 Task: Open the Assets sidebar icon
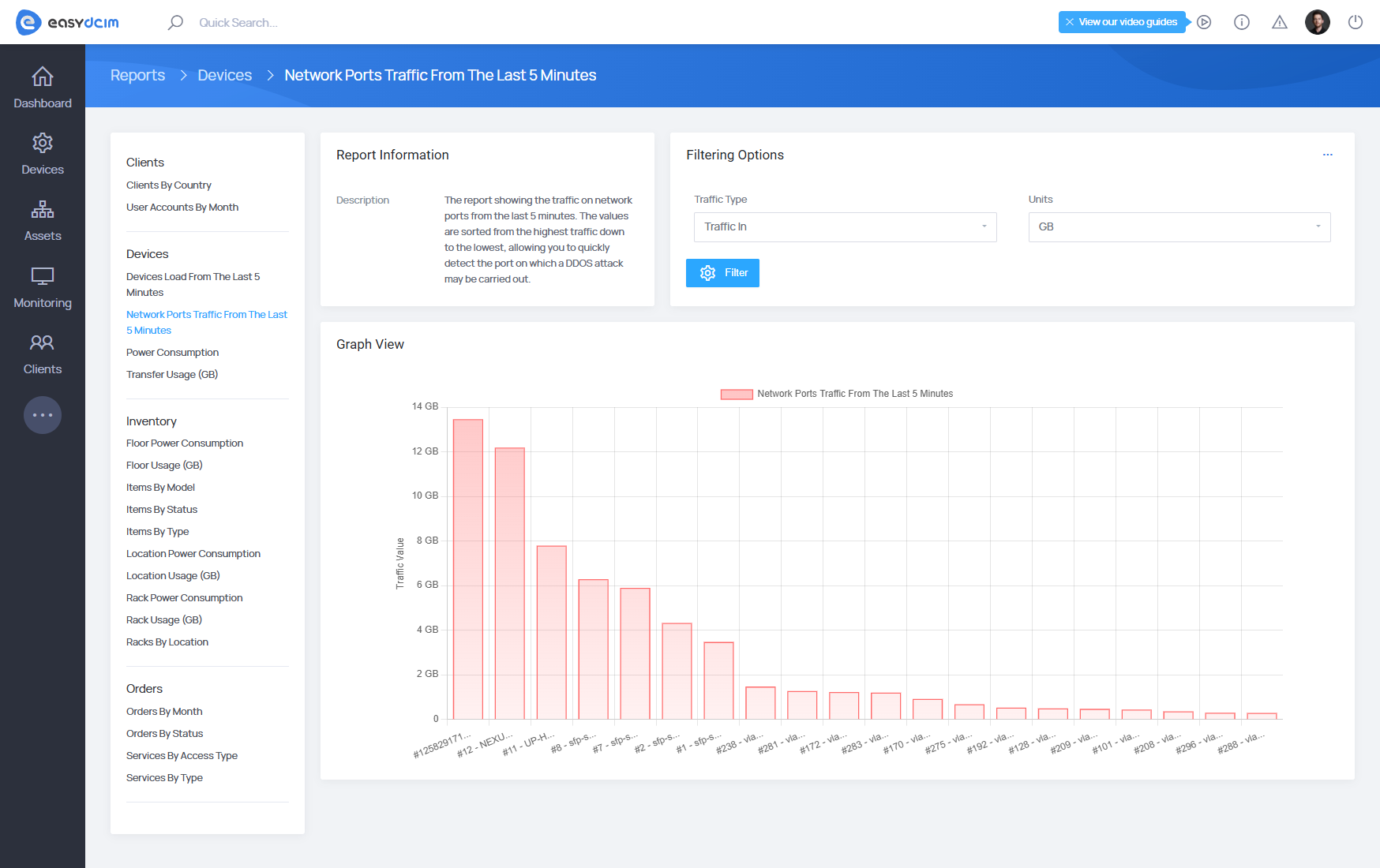pyautogui.click(x=43, y=210)
